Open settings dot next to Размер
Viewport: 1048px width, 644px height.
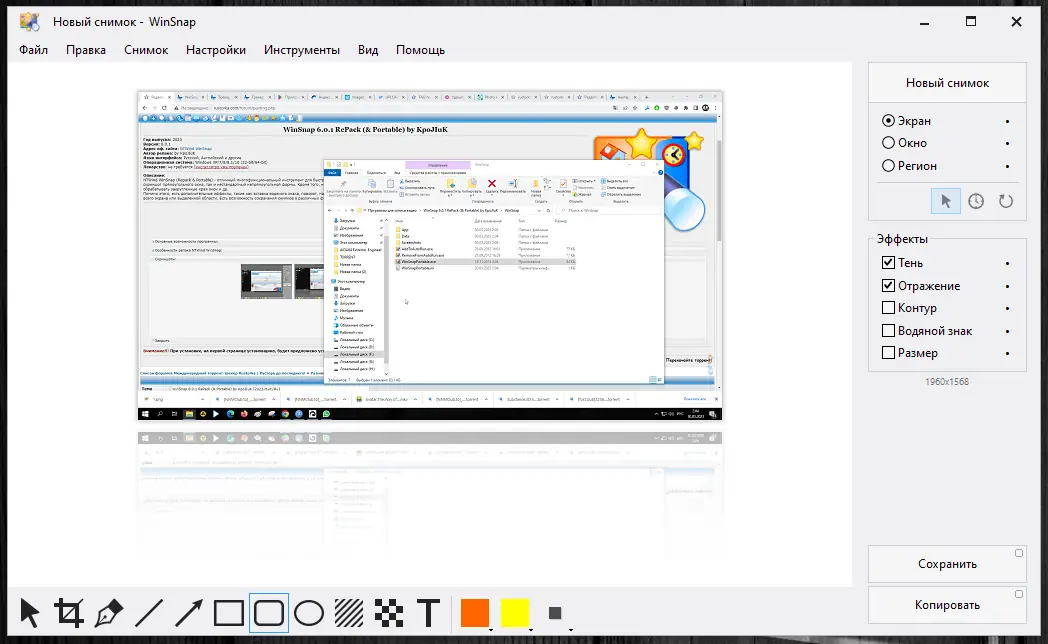tap(1007, 353)
